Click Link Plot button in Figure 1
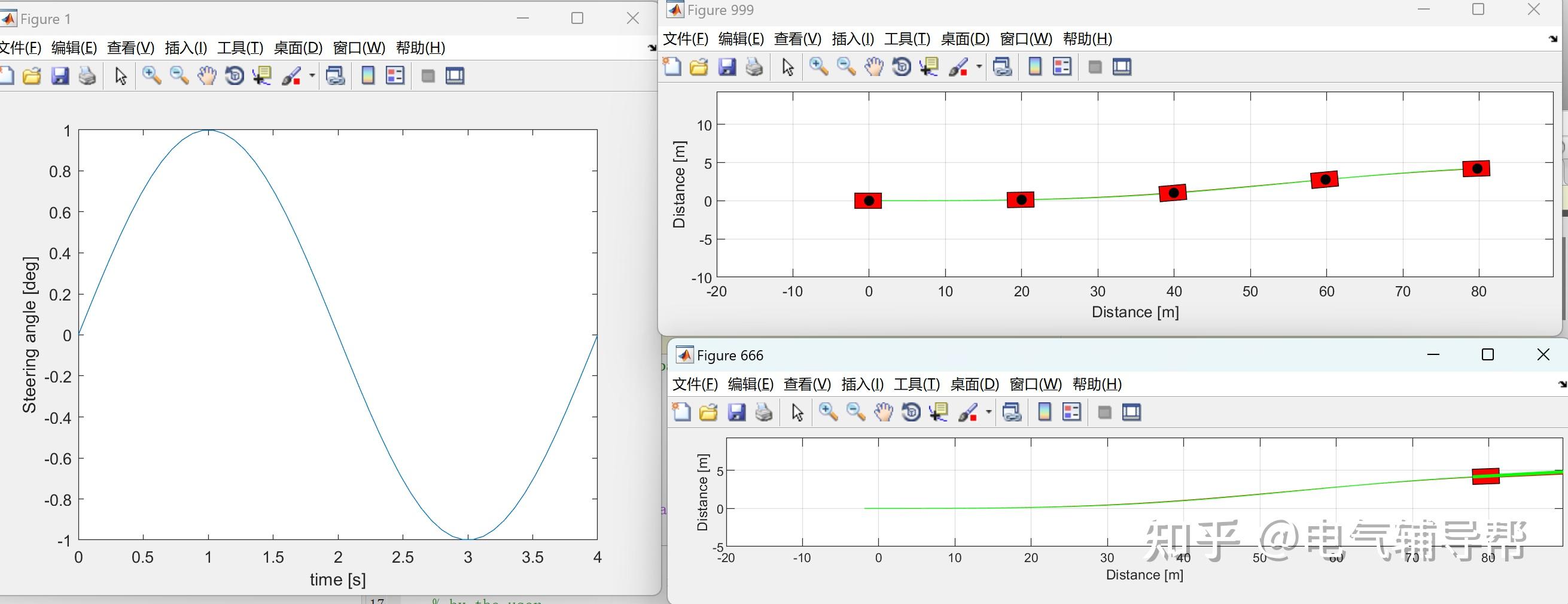 [336, 75]
